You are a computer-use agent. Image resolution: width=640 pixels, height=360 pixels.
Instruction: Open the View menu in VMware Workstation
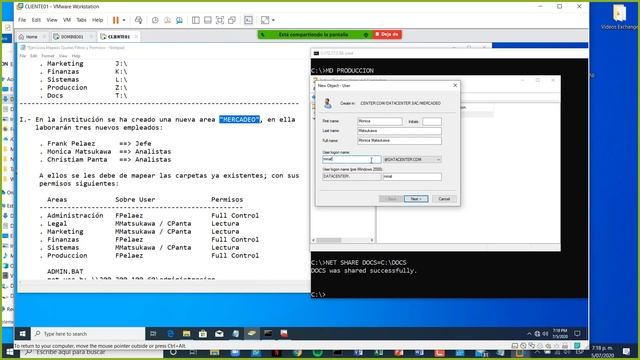(x=52, y=20)
